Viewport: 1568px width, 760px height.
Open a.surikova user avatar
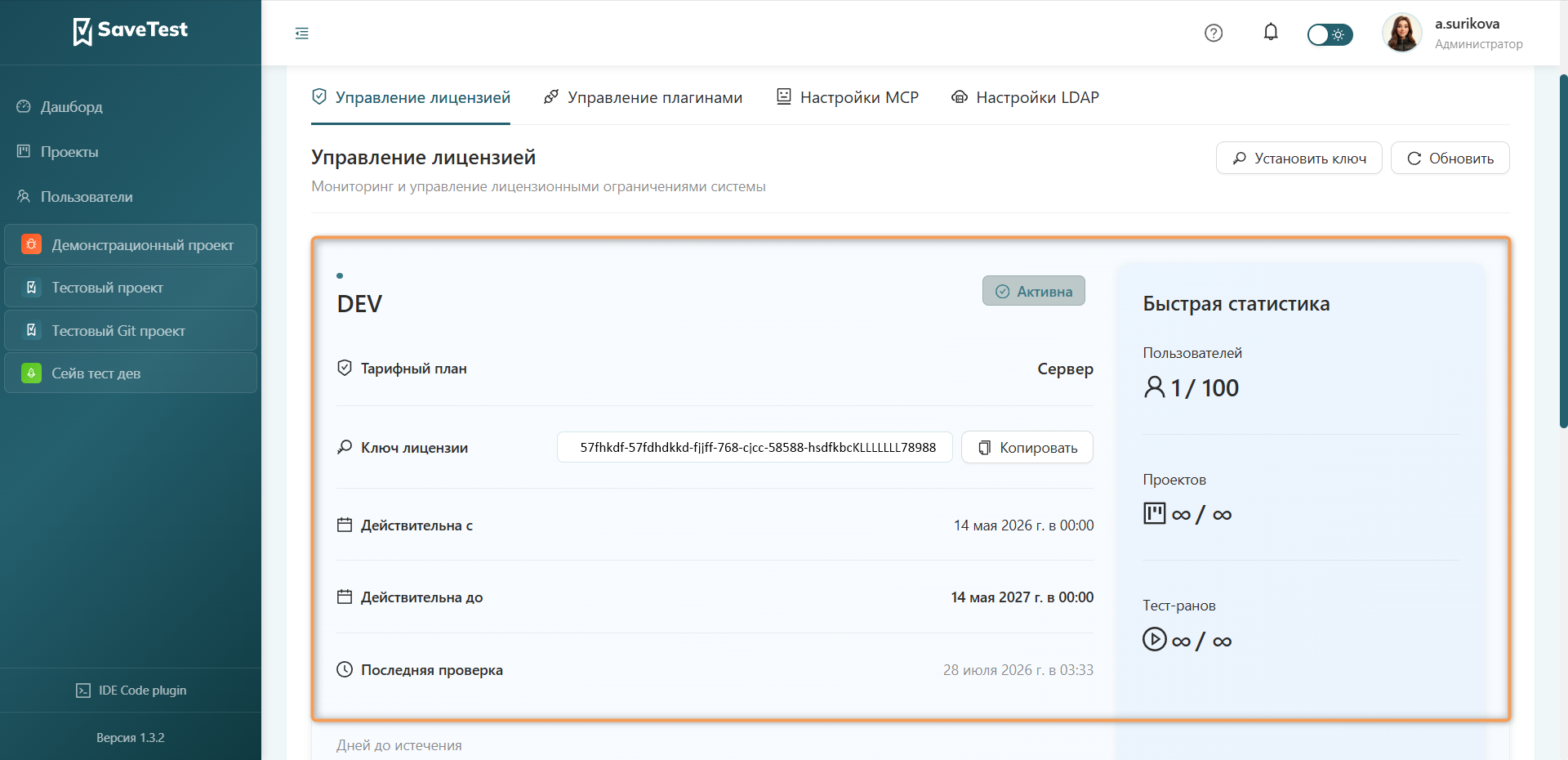pos(1402,33)
